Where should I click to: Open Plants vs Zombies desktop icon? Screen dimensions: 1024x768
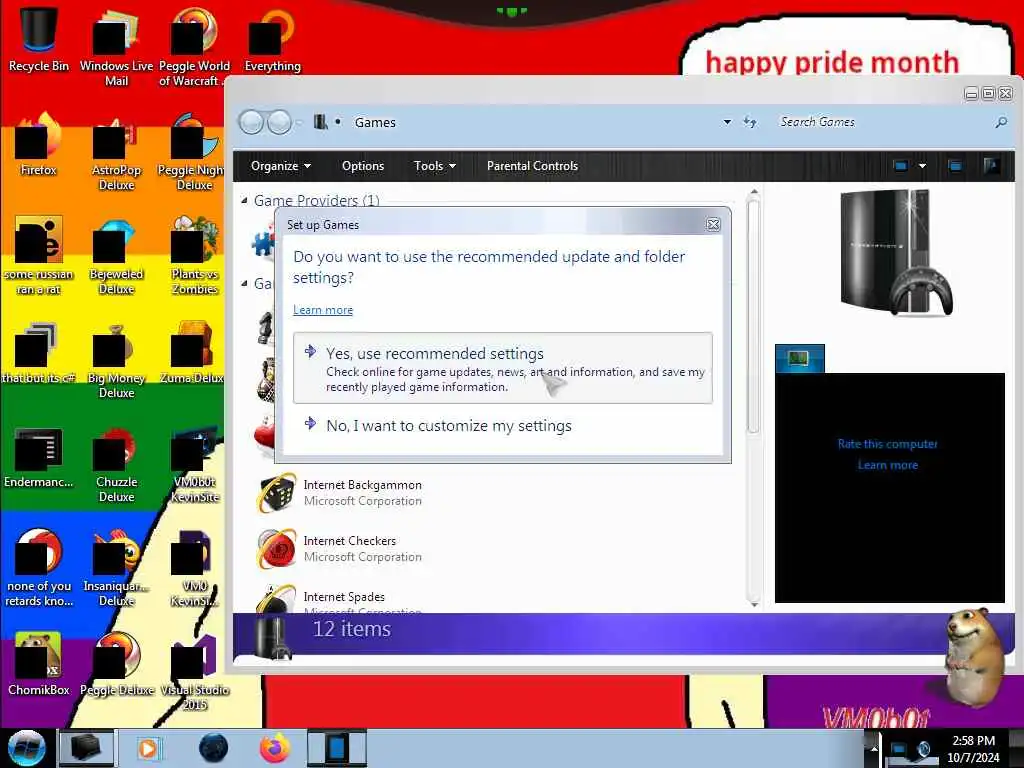pos(194,256)
